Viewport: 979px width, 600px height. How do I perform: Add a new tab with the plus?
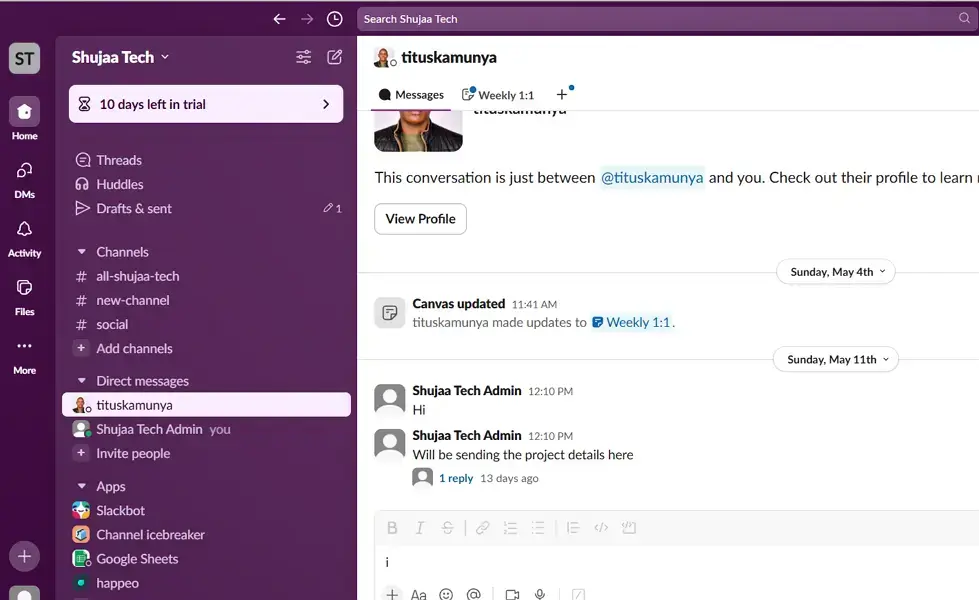(x=562, y=94)
